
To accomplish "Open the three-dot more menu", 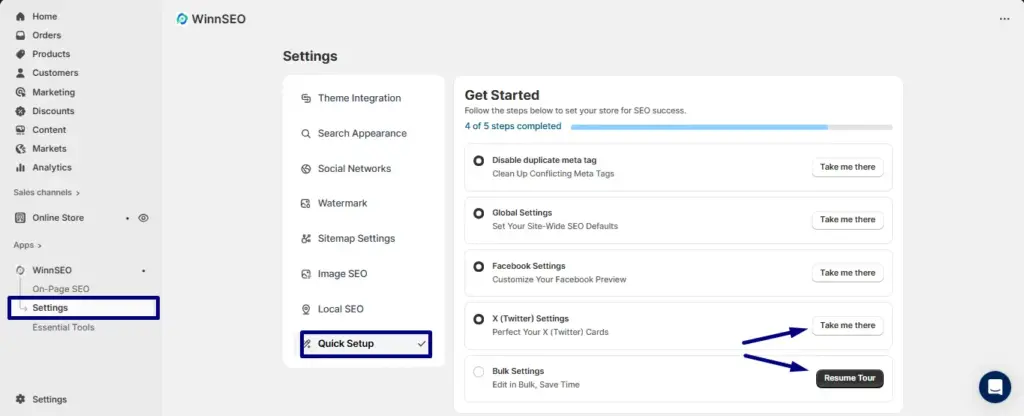I will [1004, 19].
